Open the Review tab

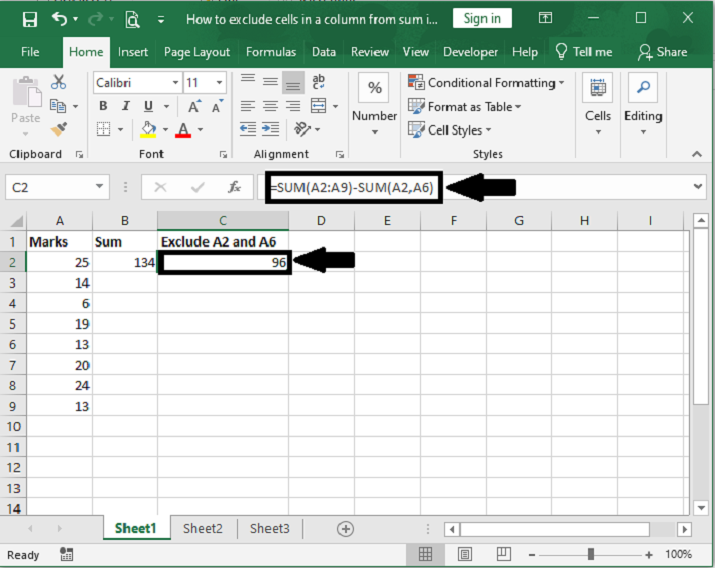(370, 52)
